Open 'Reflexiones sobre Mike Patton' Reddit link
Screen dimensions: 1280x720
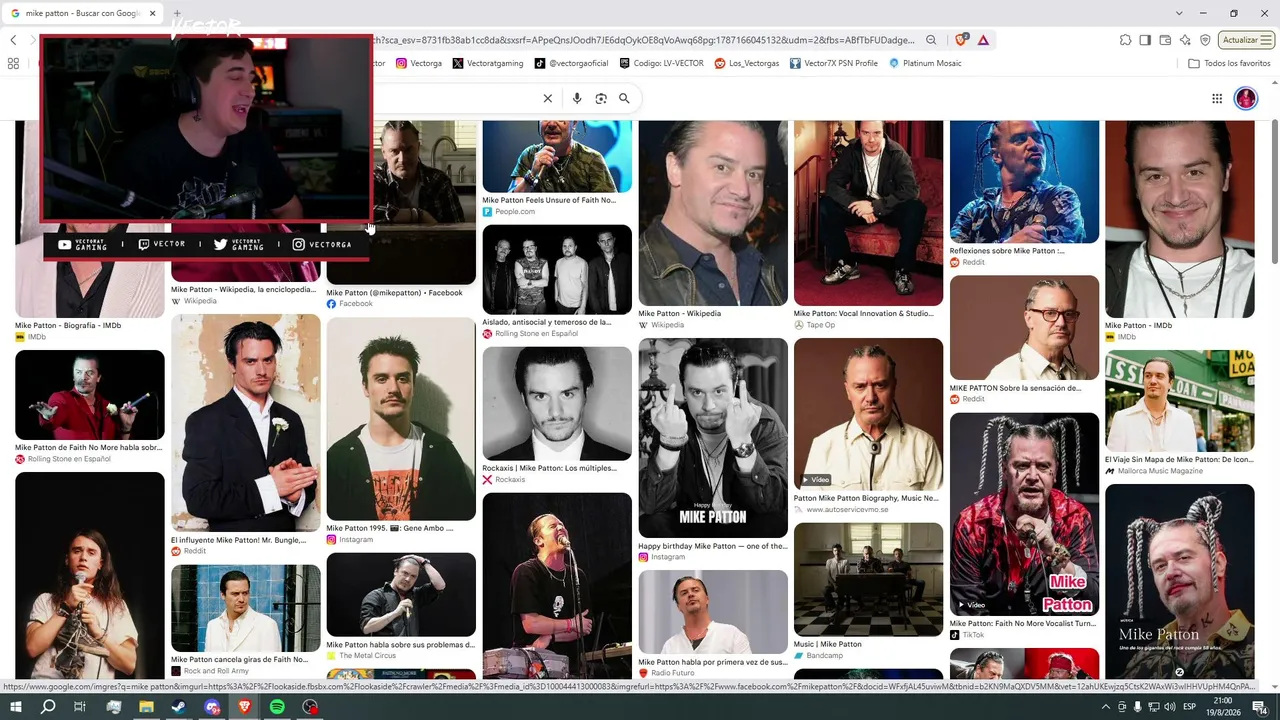click(x=1007, y=250)
